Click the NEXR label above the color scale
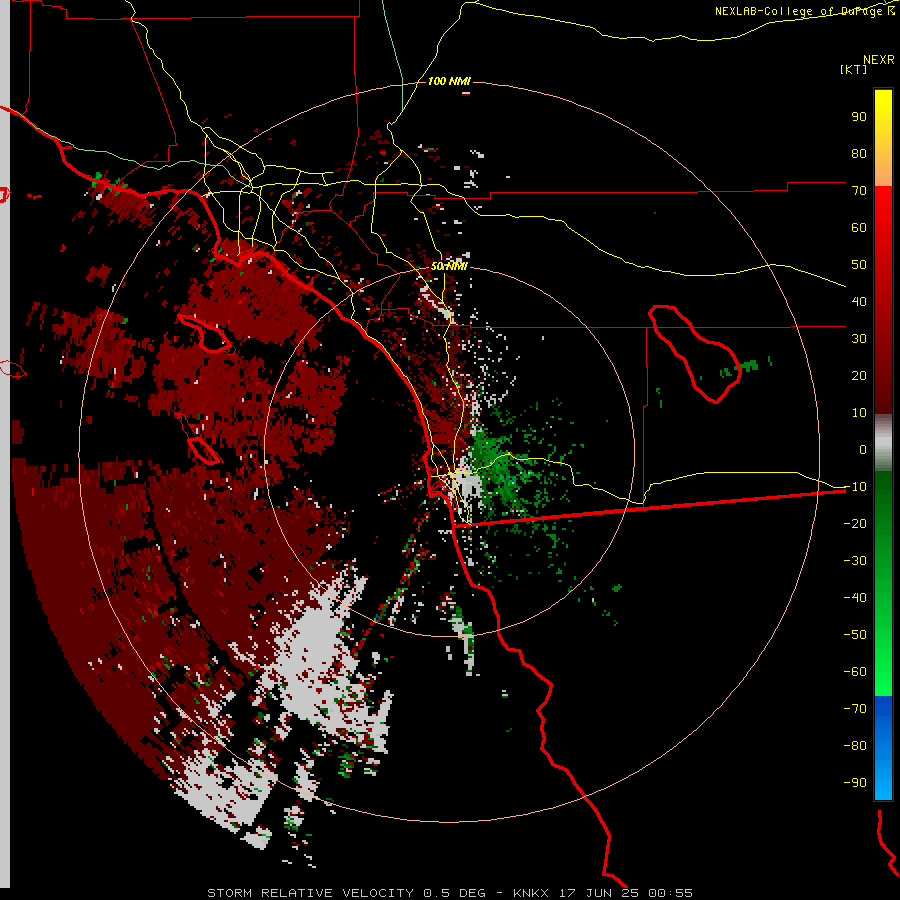Image resolution: width=900 pixels, height=900 pixels. [x=879, y=60]
